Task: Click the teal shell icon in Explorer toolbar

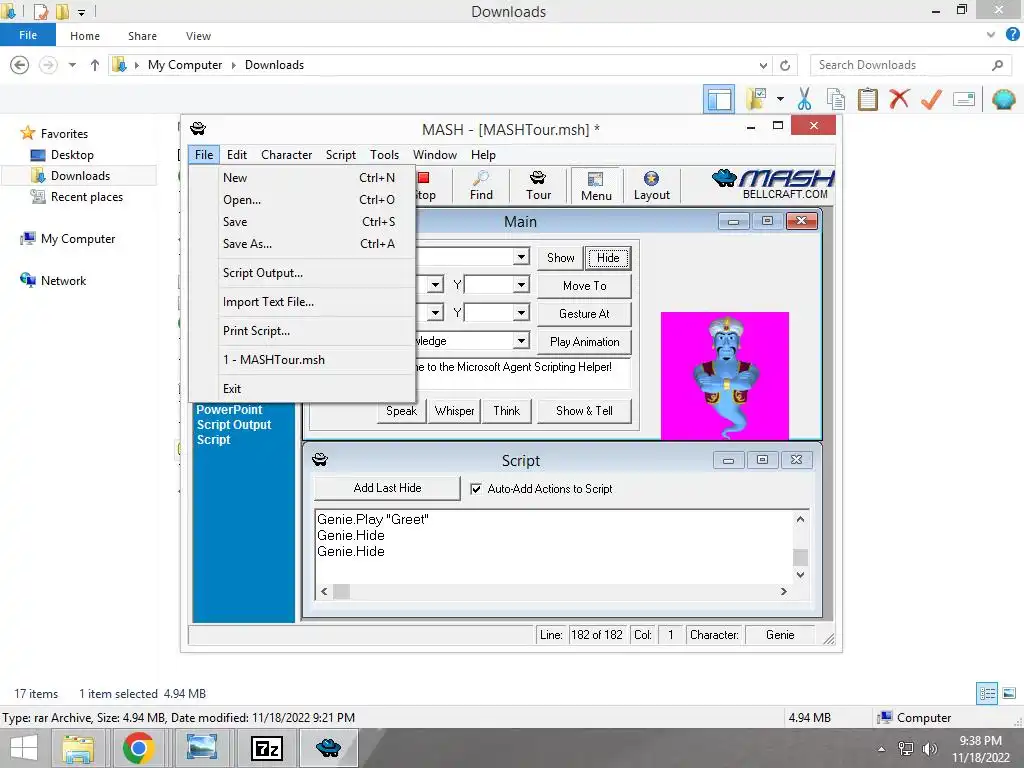Action: pyautogui.click(x=1003, y=99)
